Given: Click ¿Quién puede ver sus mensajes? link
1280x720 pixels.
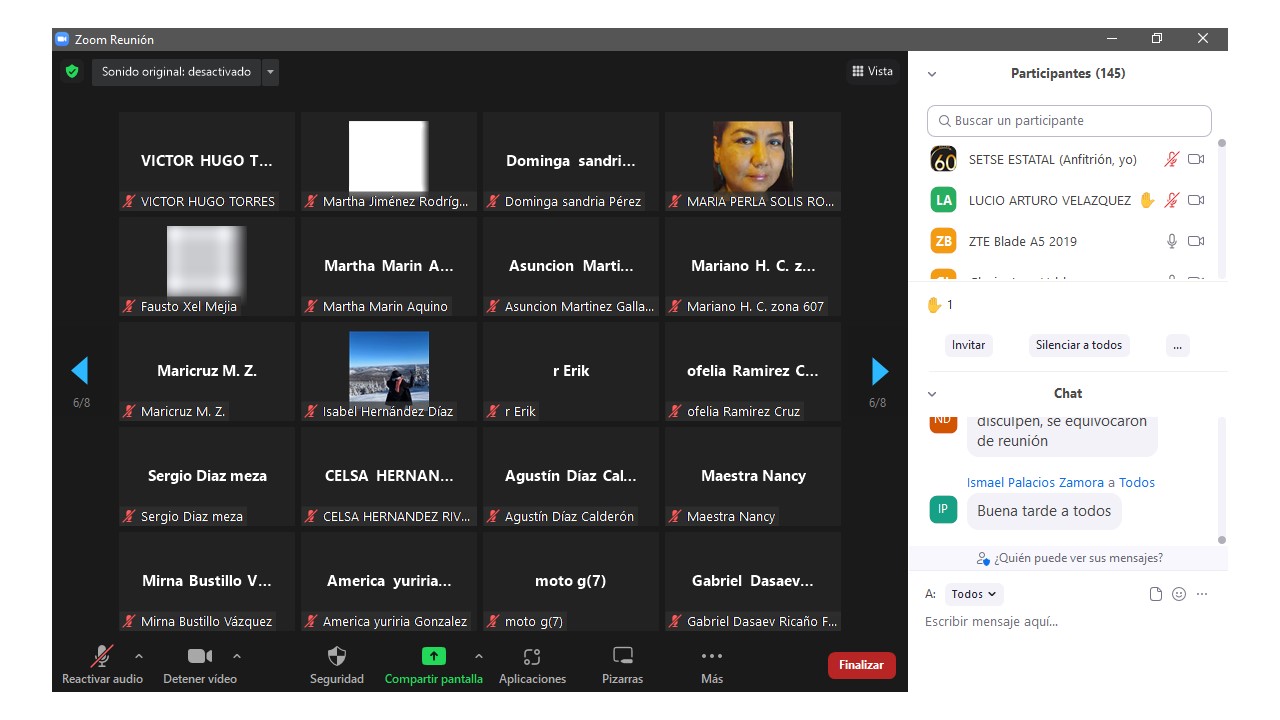Looking at the screenshot, I should [x=1070, y=558].
